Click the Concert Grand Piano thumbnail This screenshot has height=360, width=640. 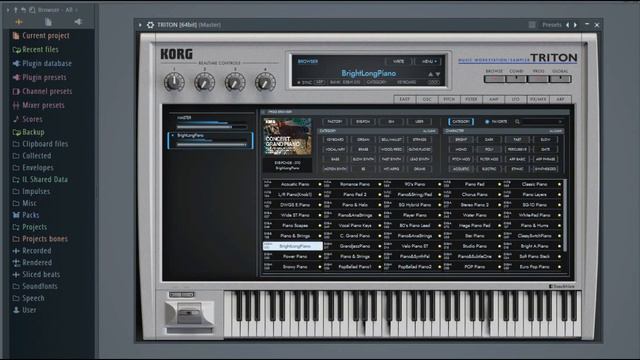pyautogui.click(x=287, y=137)
